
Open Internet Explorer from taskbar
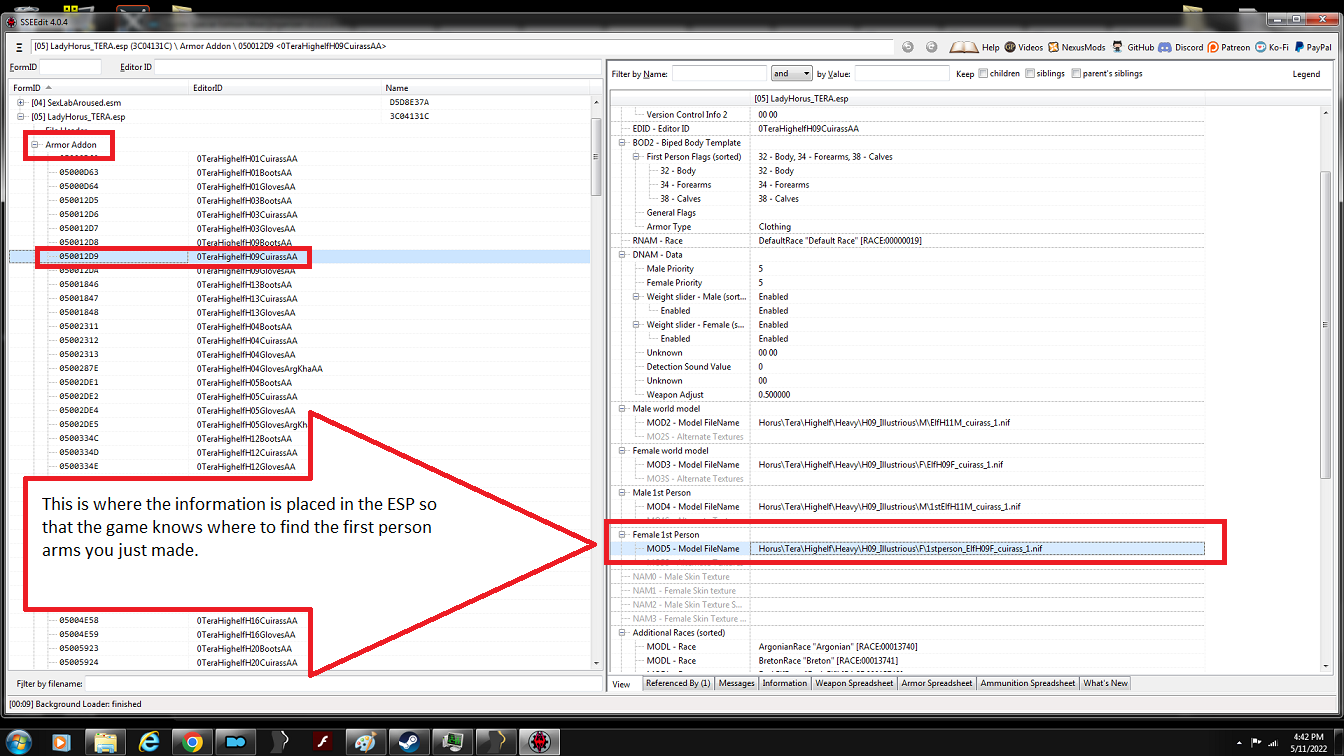[149, 742]
